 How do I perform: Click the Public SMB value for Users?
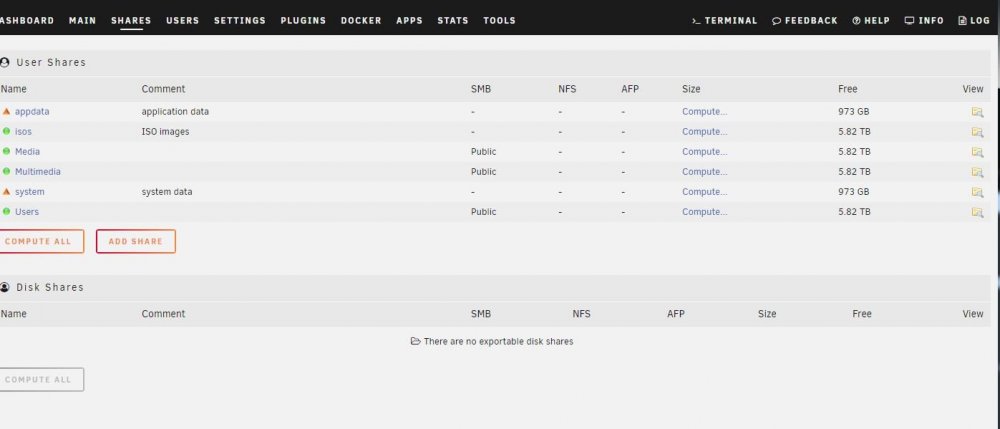483,211
